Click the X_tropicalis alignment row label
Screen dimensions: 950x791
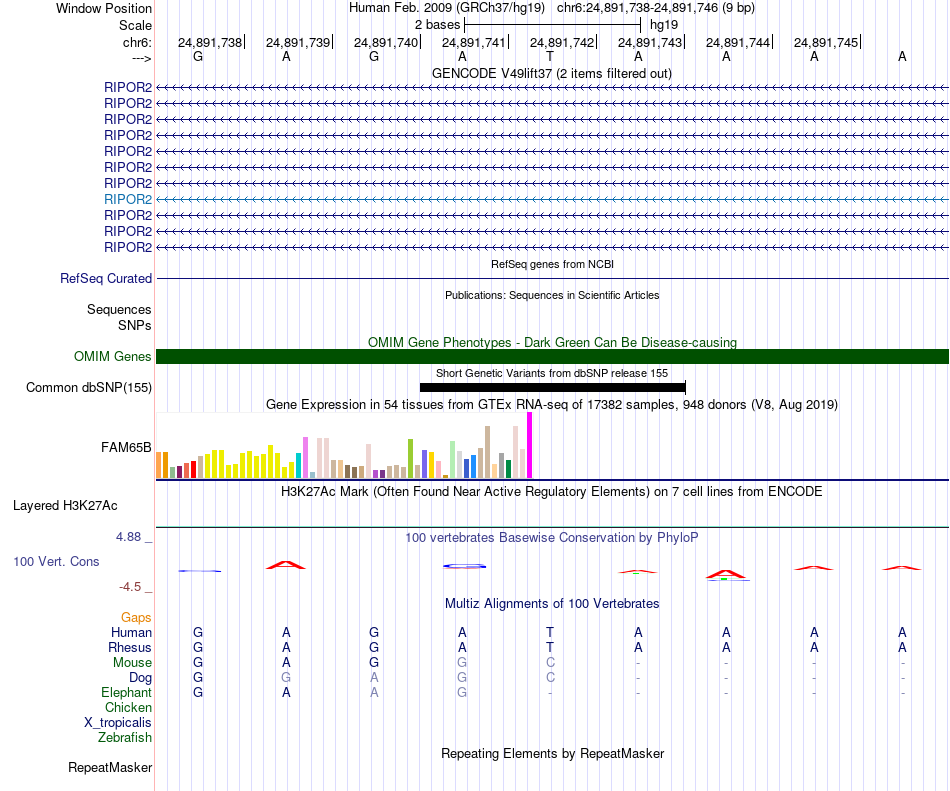pos(118,723)
